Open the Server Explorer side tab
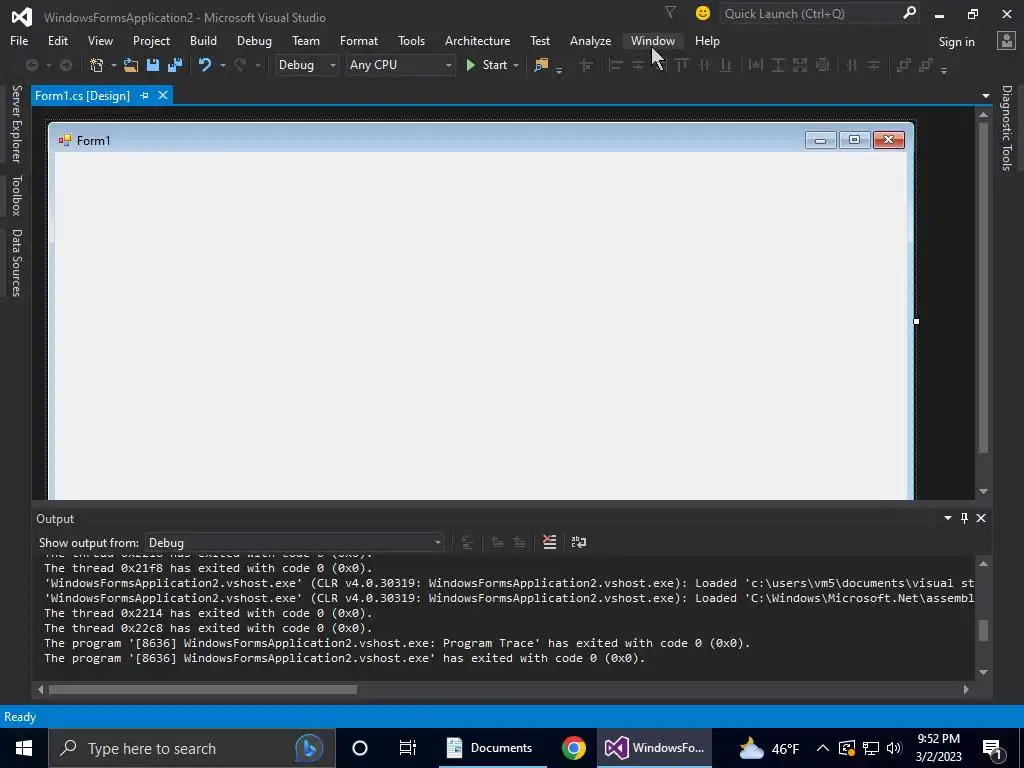The width and height of the screenshot is (1024, 768). (16, 123)
